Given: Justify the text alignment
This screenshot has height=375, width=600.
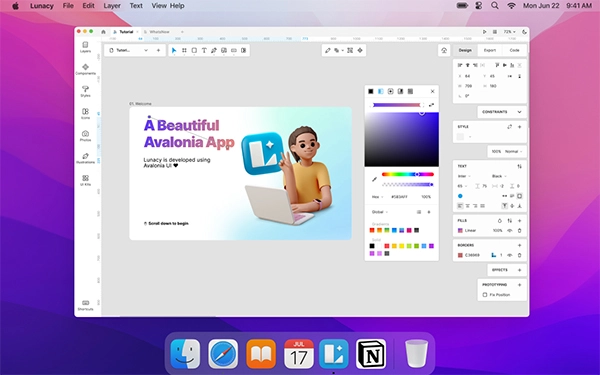Looking at the screenshot, I should point(483,206).
